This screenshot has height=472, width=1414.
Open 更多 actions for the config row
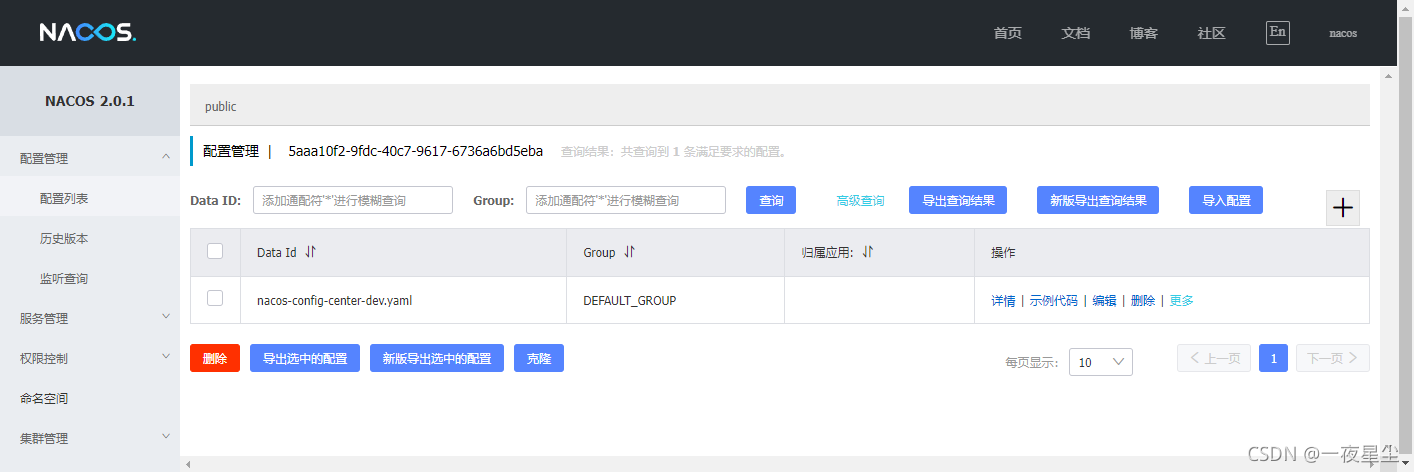1181,300
